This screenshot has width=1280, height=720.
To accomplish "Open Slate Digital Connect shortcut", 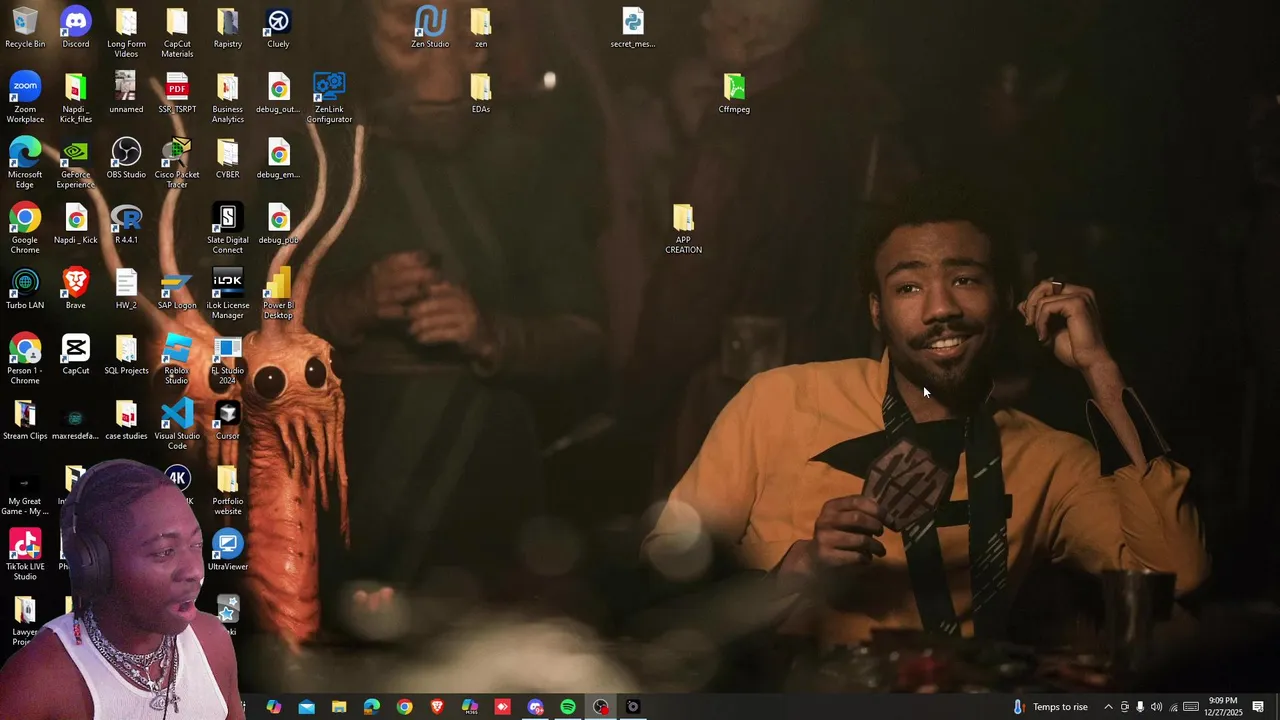I will tap(228, 228).
